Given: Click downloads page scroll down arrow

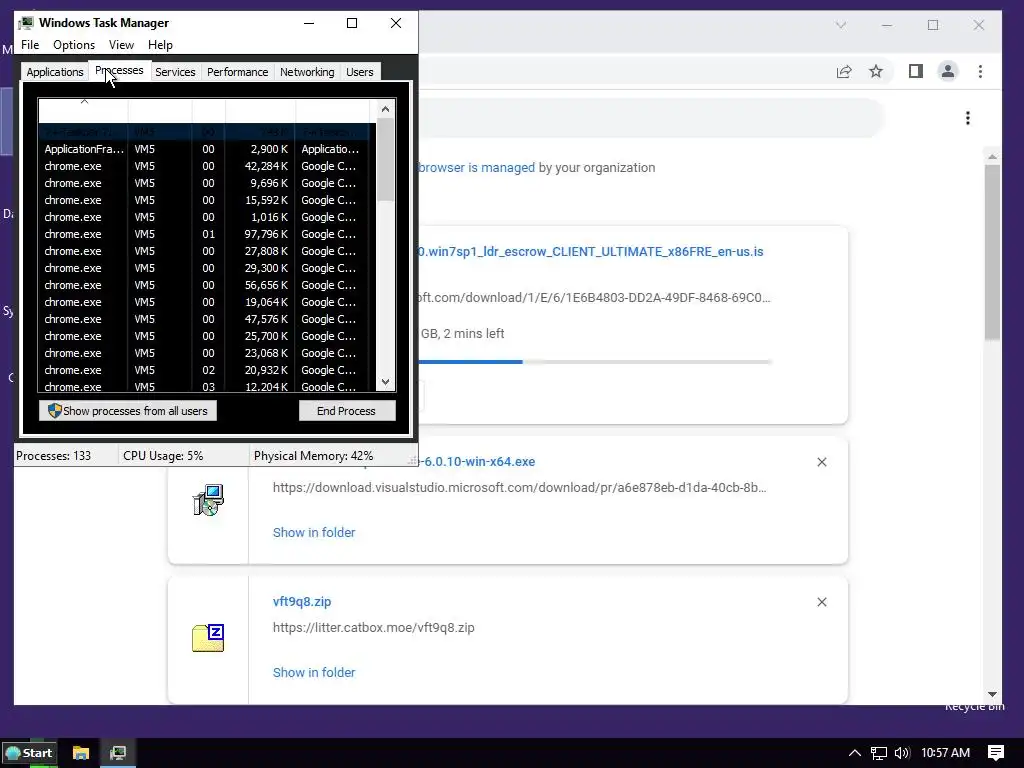Looking at the screenshot, I should (x=993, y=694).
